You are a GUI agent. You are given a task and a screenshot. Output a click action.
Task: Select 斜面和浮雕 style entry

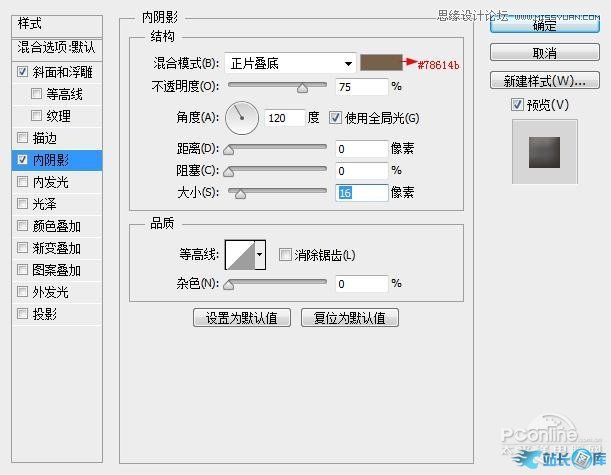click(x=62, y=72)
